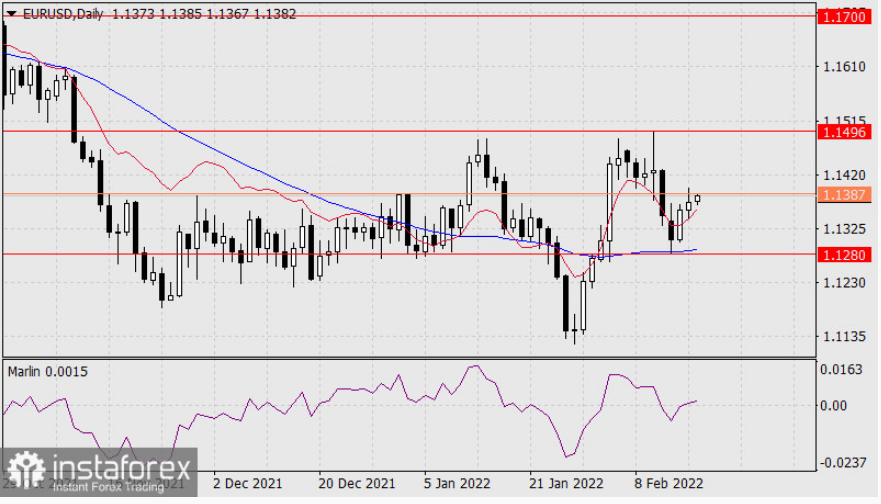Click the 1.1387 current price tag
This screenshot has width=881, height=504.
pos(844,194)
